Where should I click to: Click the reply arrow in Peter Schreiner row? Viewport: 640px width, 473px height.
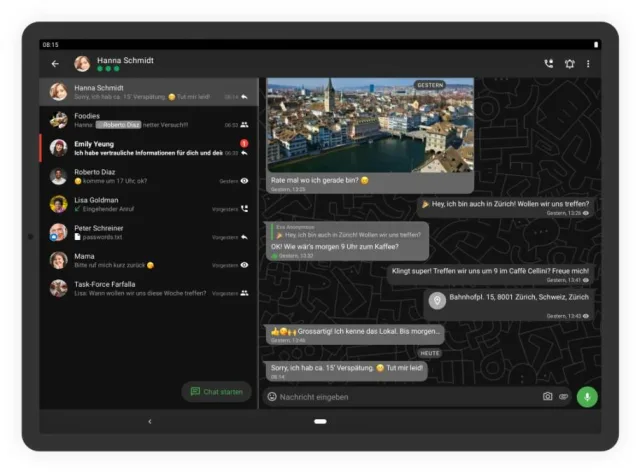[x=244, y=237]
